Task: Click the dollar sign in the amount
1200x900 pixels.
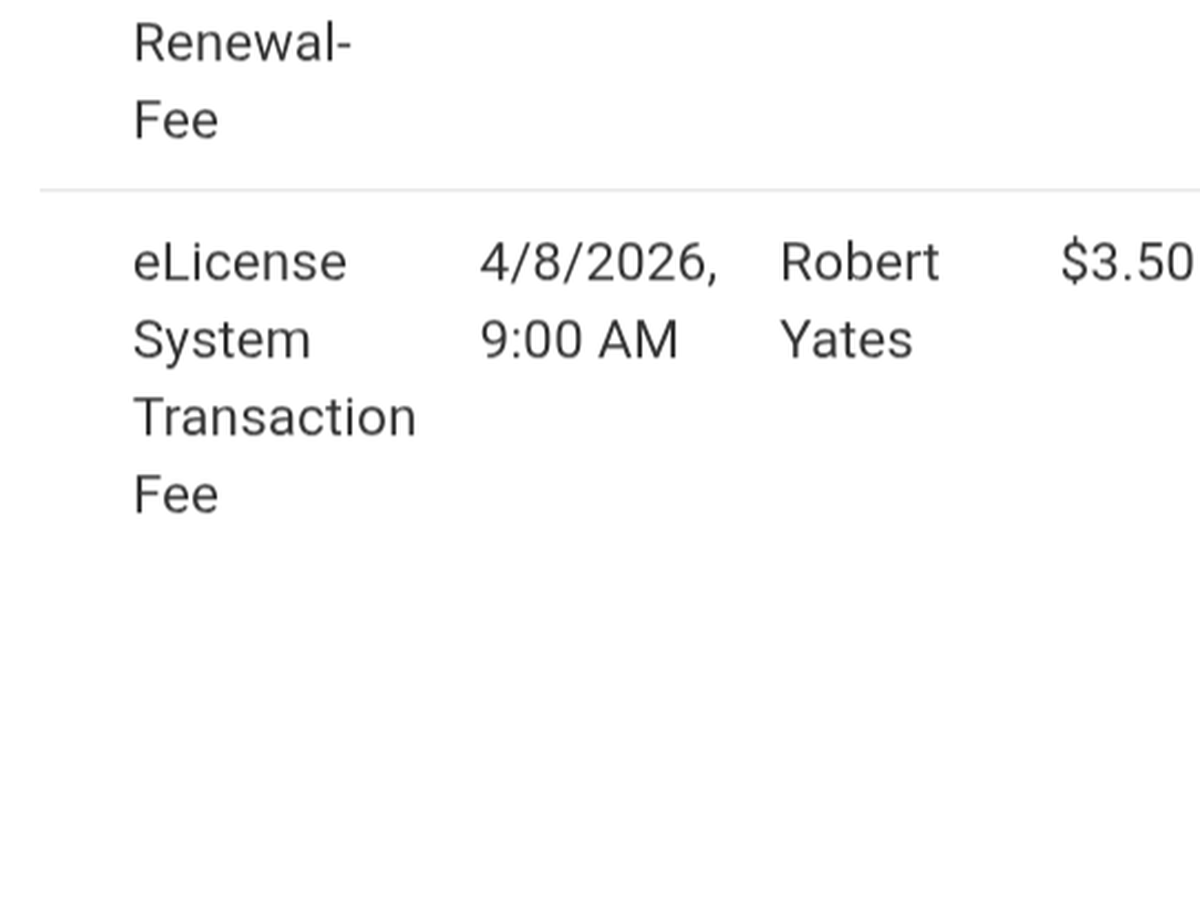Action: click(1073, 263)
